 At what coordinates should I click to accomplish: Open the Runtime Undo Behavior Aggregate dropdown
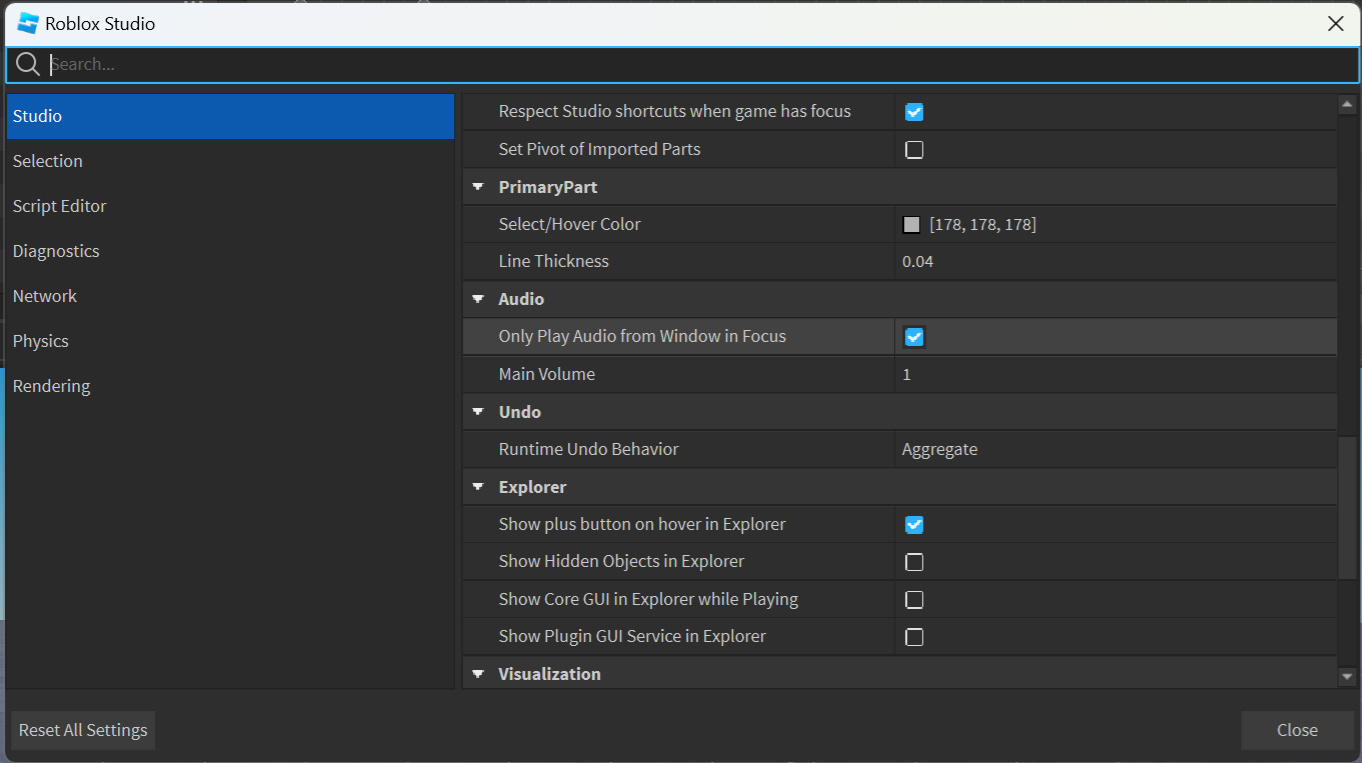(x=1115, y=450)
